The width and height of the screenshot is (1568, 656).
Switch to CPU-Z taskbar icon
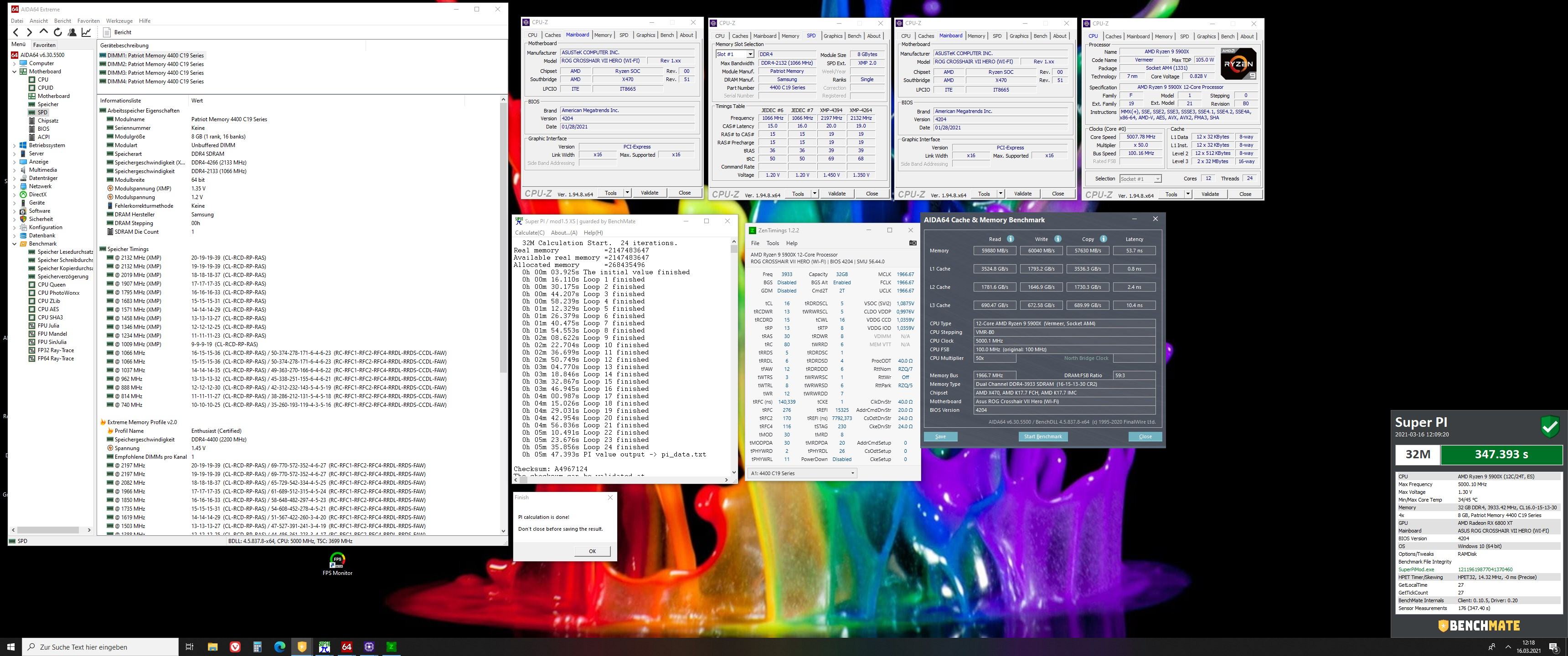click(x=369, y=647)
